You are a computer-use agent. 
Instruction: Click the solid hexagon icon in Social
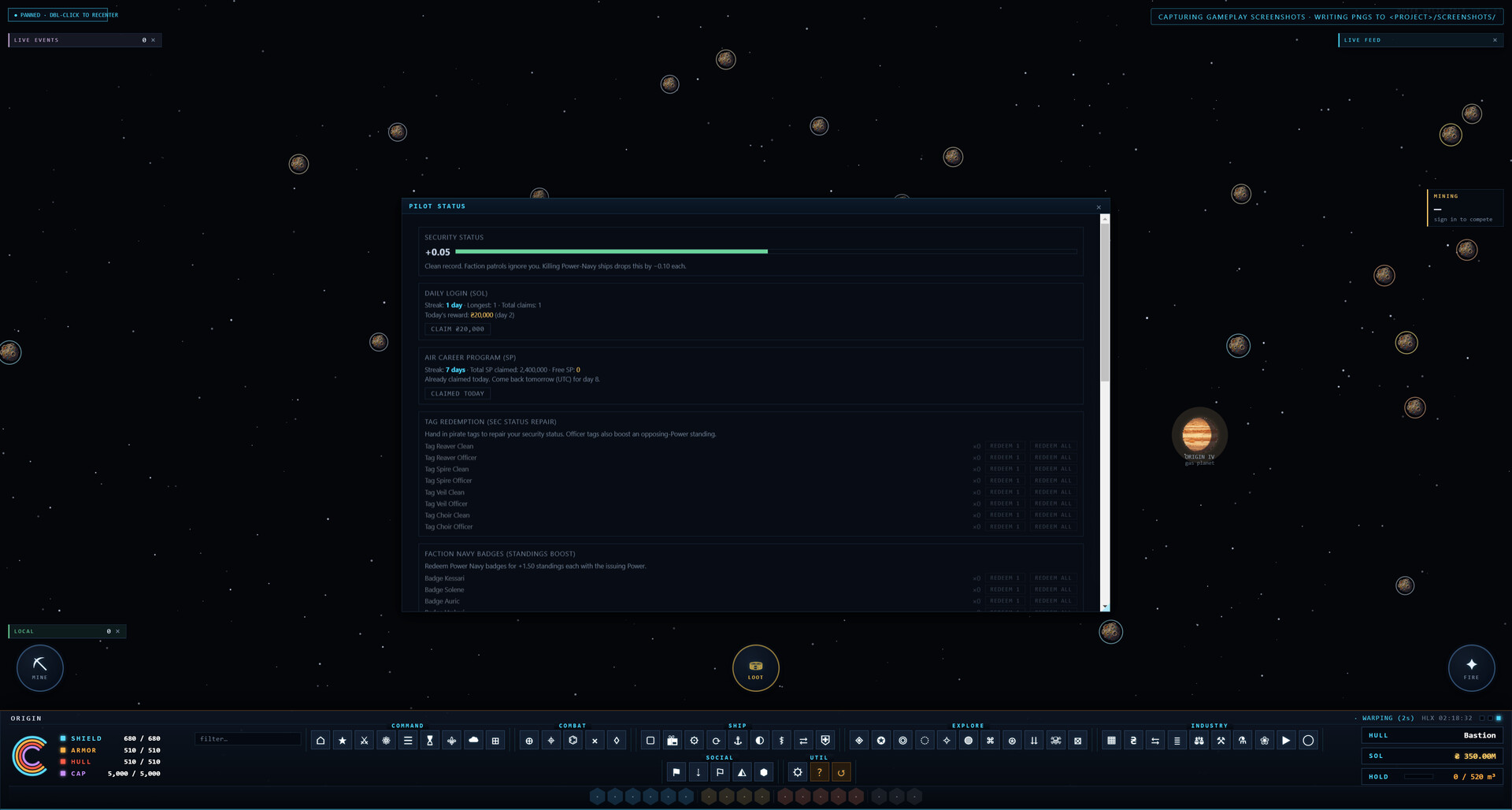pos(764,772)
